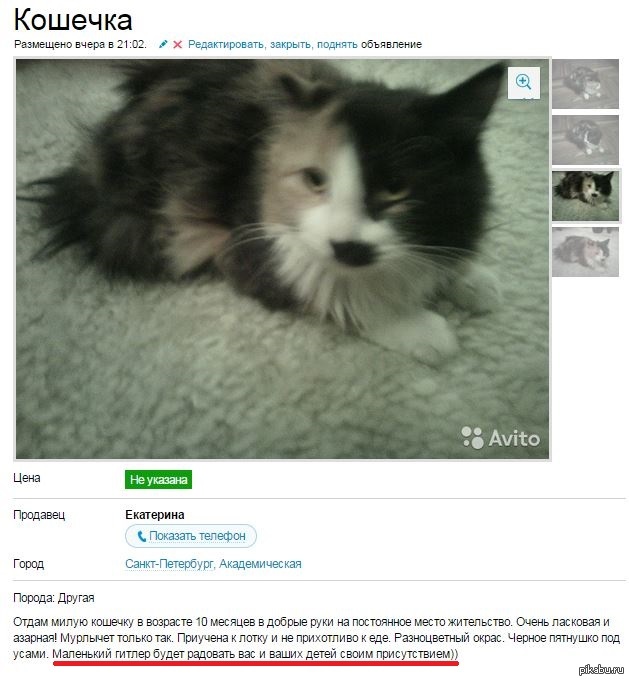Click the Кошечка listing title
629x681 pixels.
[73, 20]
